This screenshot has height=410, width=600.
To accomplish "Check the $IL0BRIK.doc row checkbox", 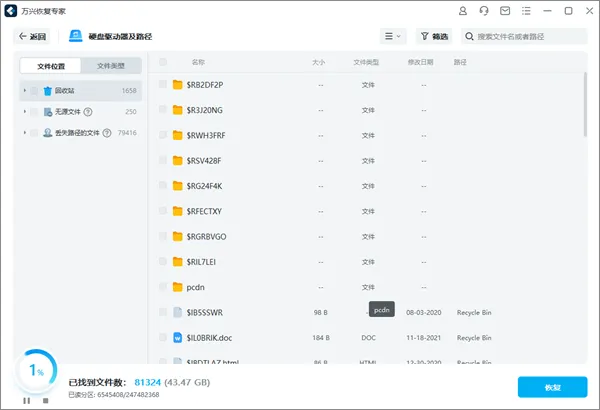I will pos(163,337).
